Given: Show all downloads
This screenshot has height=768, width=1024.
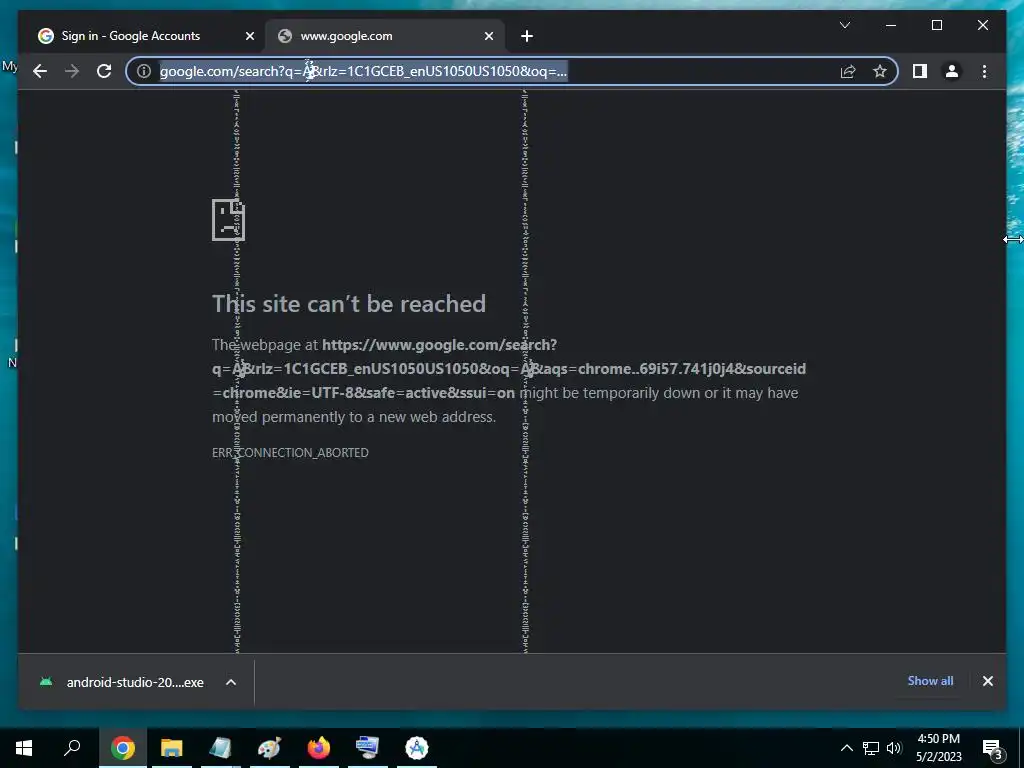Looking at the screenshot, I should [930, 680].
